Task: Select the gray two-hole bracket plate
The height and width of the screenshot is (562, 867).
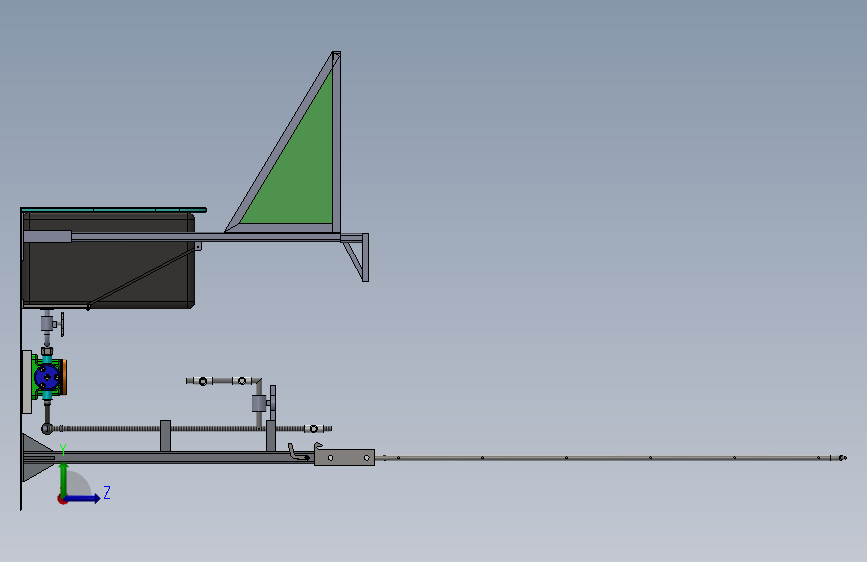Action: click(344, 457)
